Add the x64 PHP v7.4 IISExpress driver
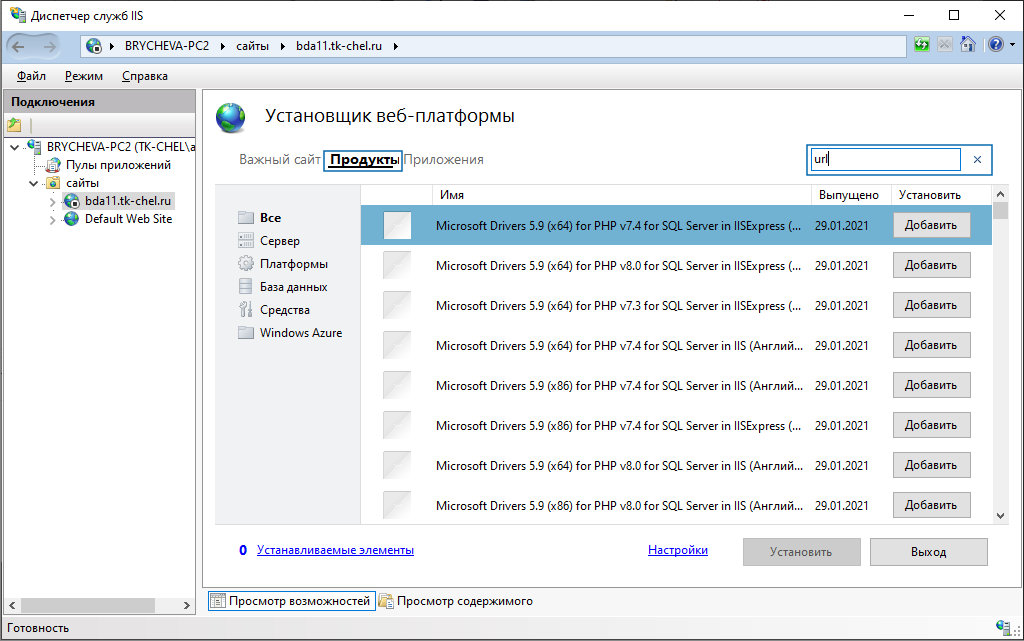The width and height of the screenshot is (1024, 641). click(x=931, y=225)
